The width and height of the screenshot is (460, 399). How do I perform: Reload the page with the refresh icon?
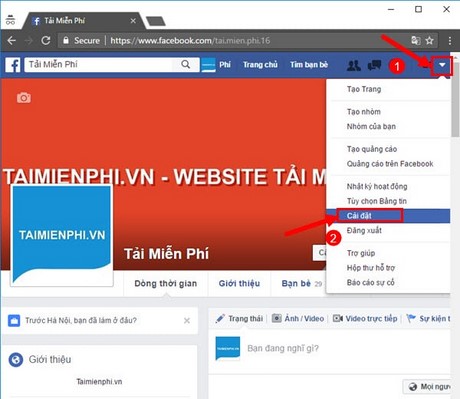point(46,41)
